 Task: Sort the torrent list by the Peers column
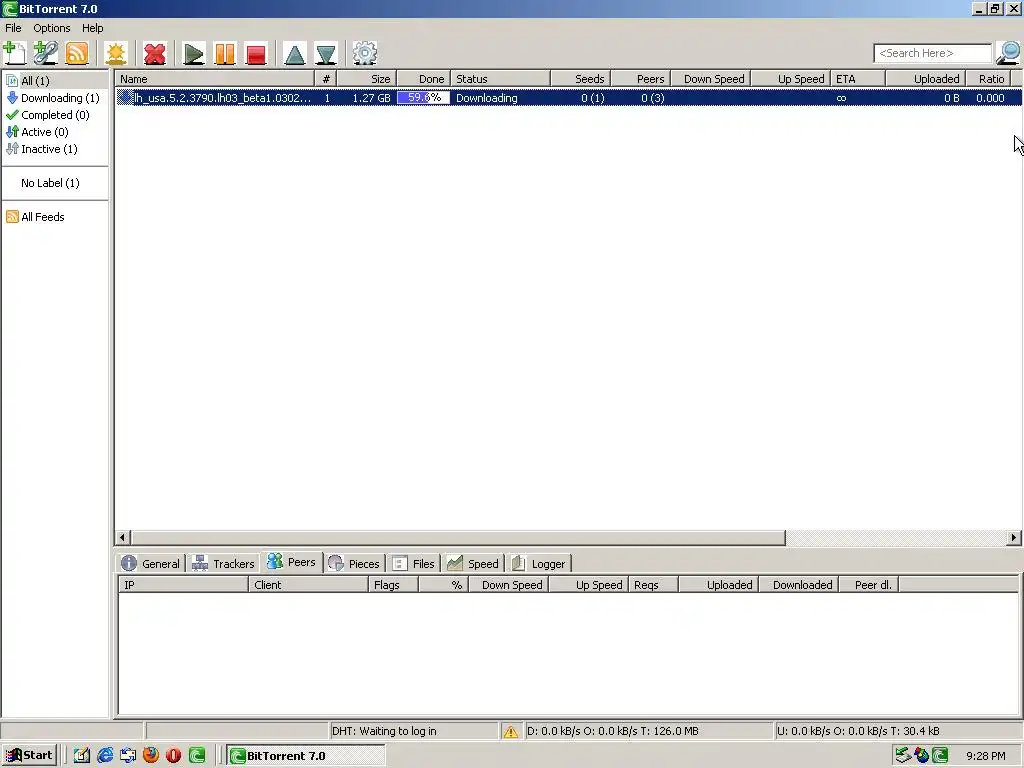(641, 79)
